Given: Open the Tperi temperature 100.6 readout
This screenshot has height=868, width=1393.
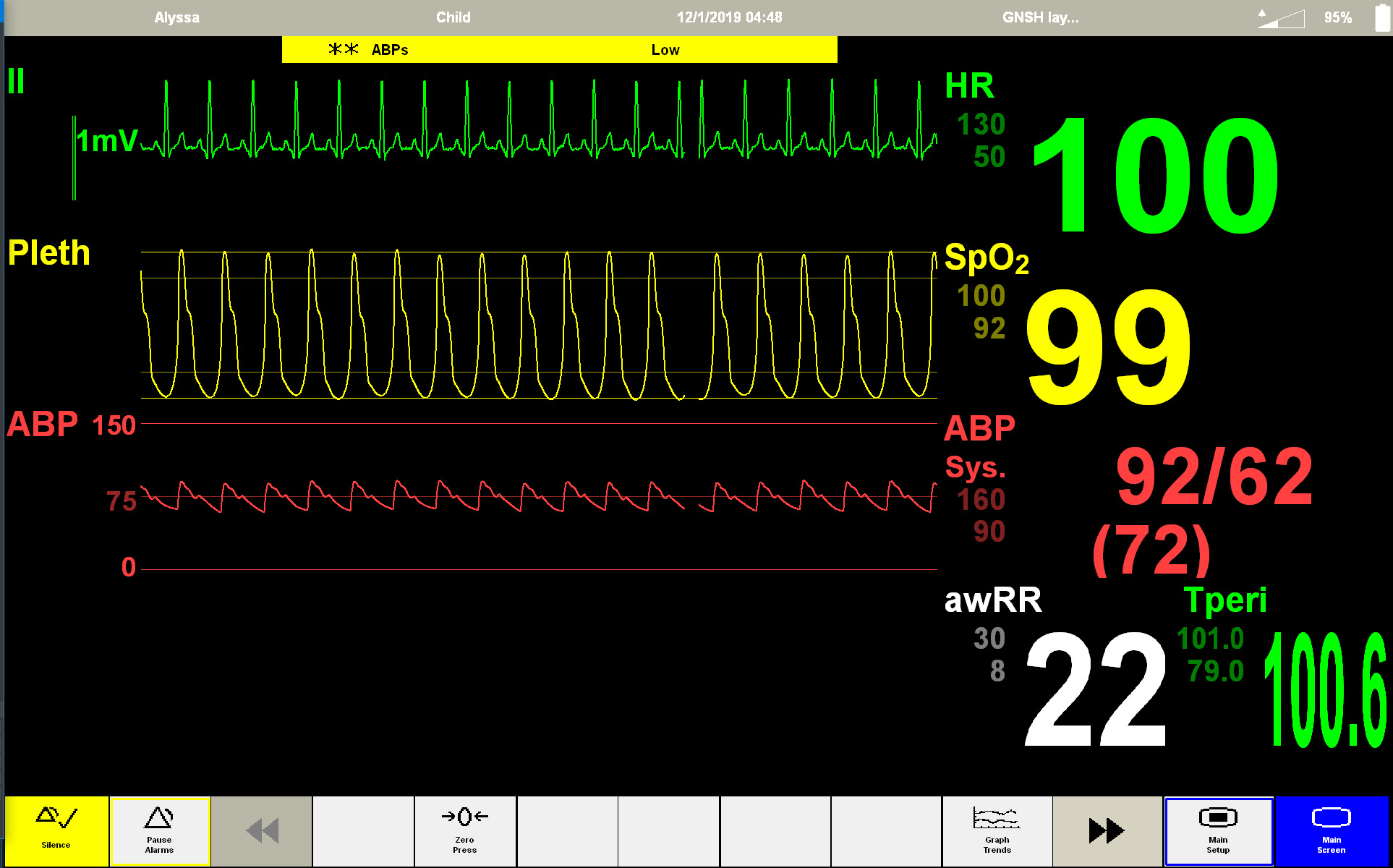Looking at the screenshot, I should point(1325,689).
